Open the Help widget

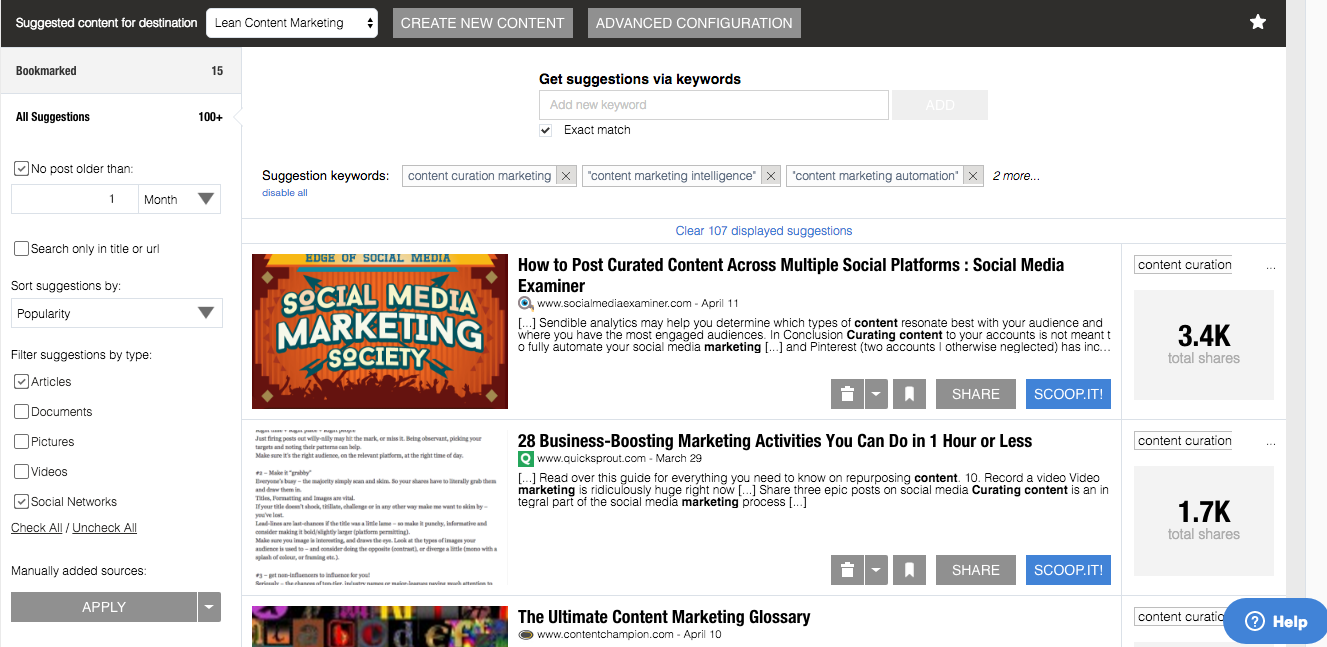tap(1276, 621)
